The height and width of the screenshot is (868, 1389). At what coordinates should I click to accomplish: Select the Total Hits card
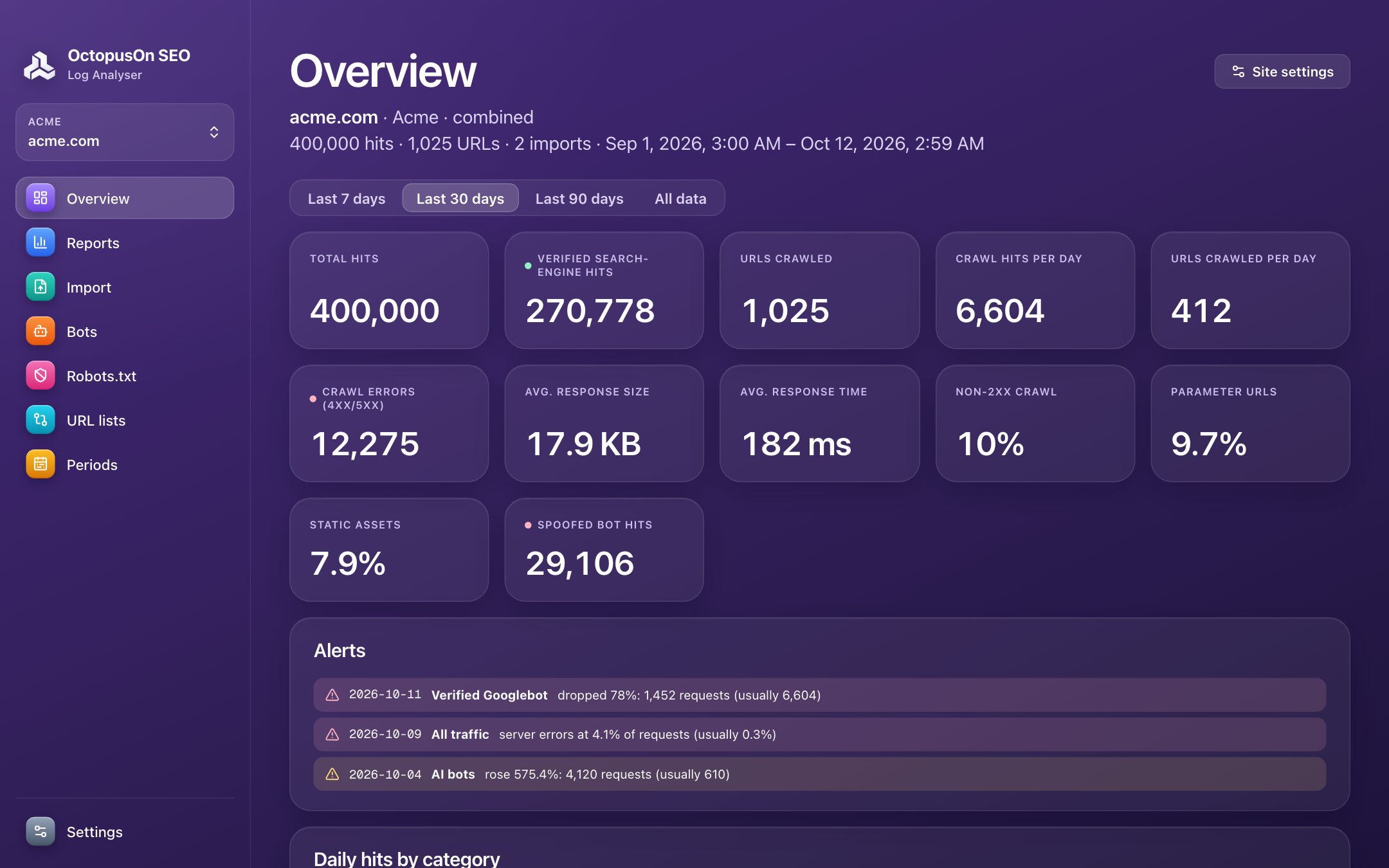point(389,290)
